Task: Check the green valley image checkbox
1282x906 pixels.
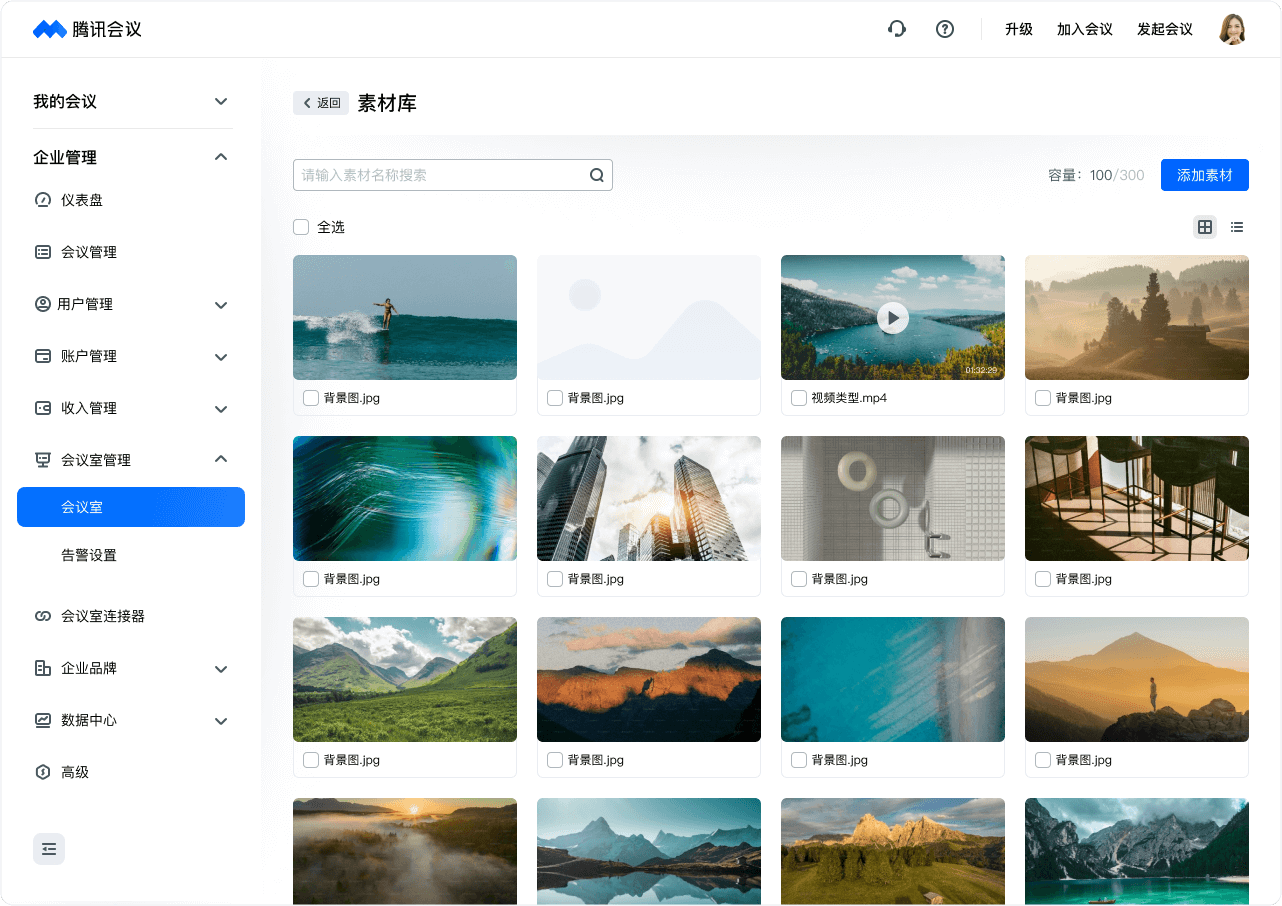Action: coord(311,760)
